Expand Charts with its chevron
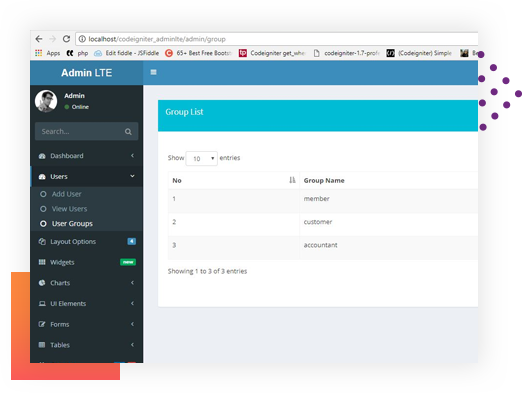 tap(132, 283)
